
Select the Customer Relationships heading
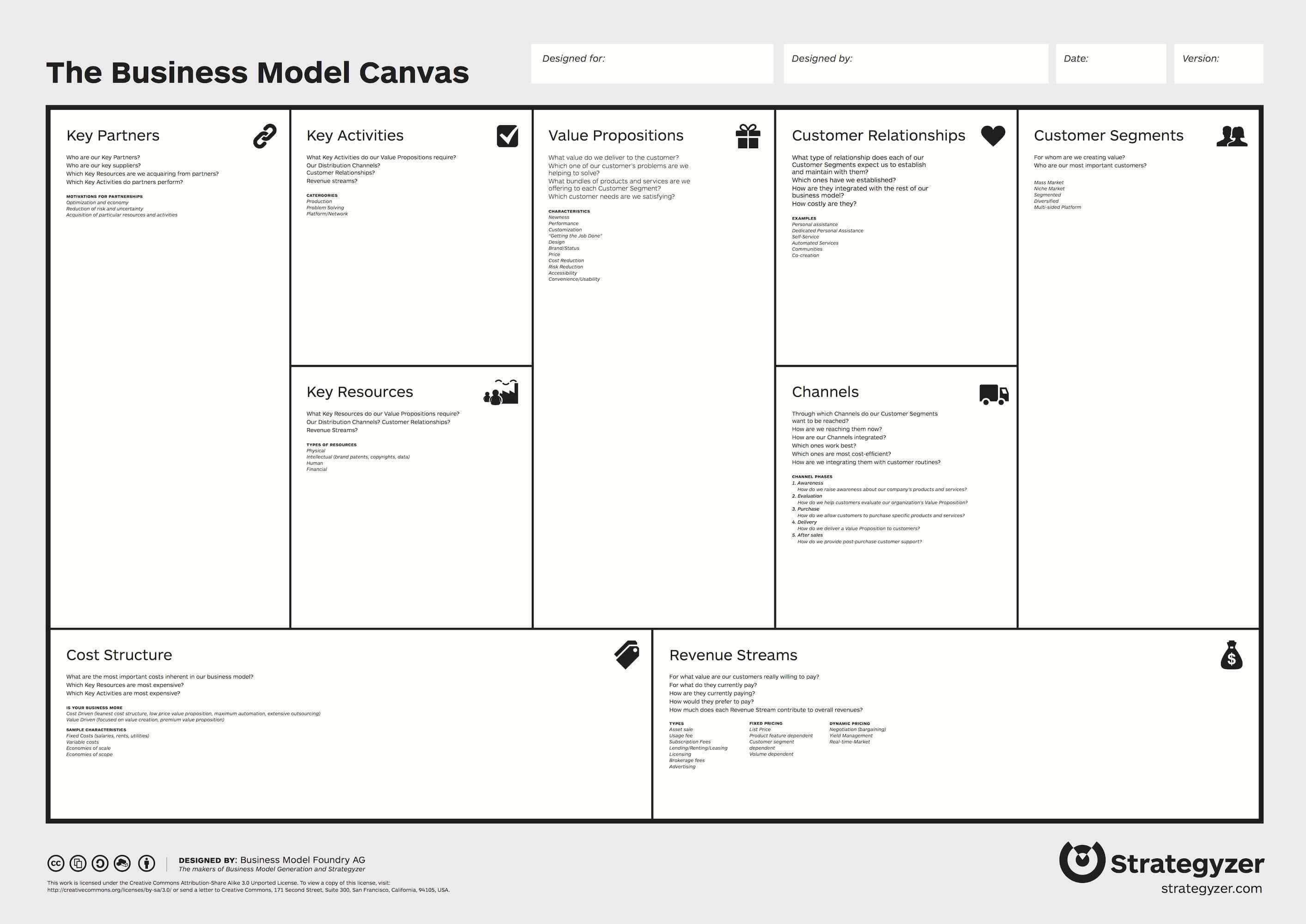pyautogui.click(x=878, y=135)
